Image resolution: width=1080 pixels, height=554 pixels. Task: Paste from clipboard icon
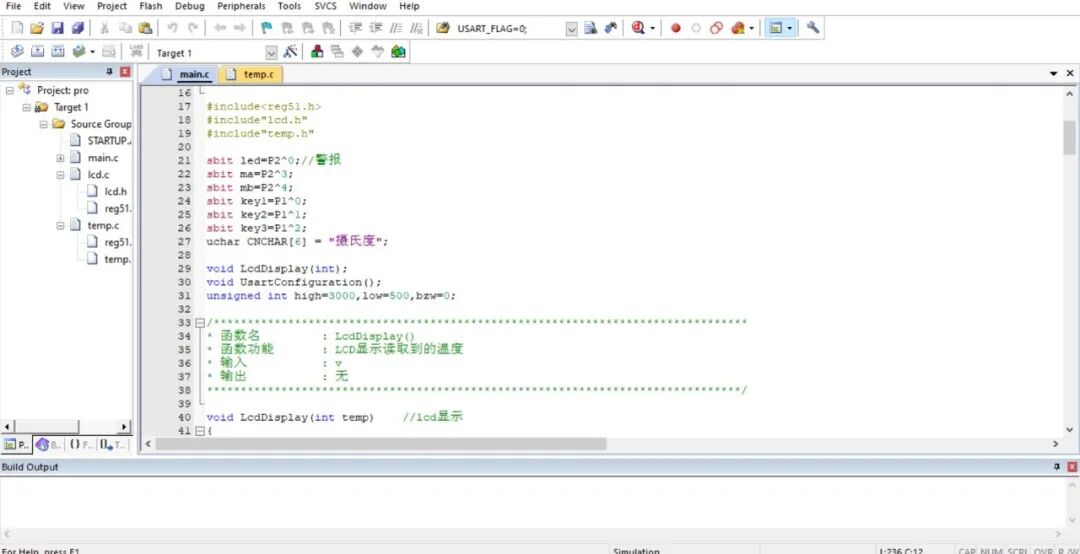[x=145, y=28]
